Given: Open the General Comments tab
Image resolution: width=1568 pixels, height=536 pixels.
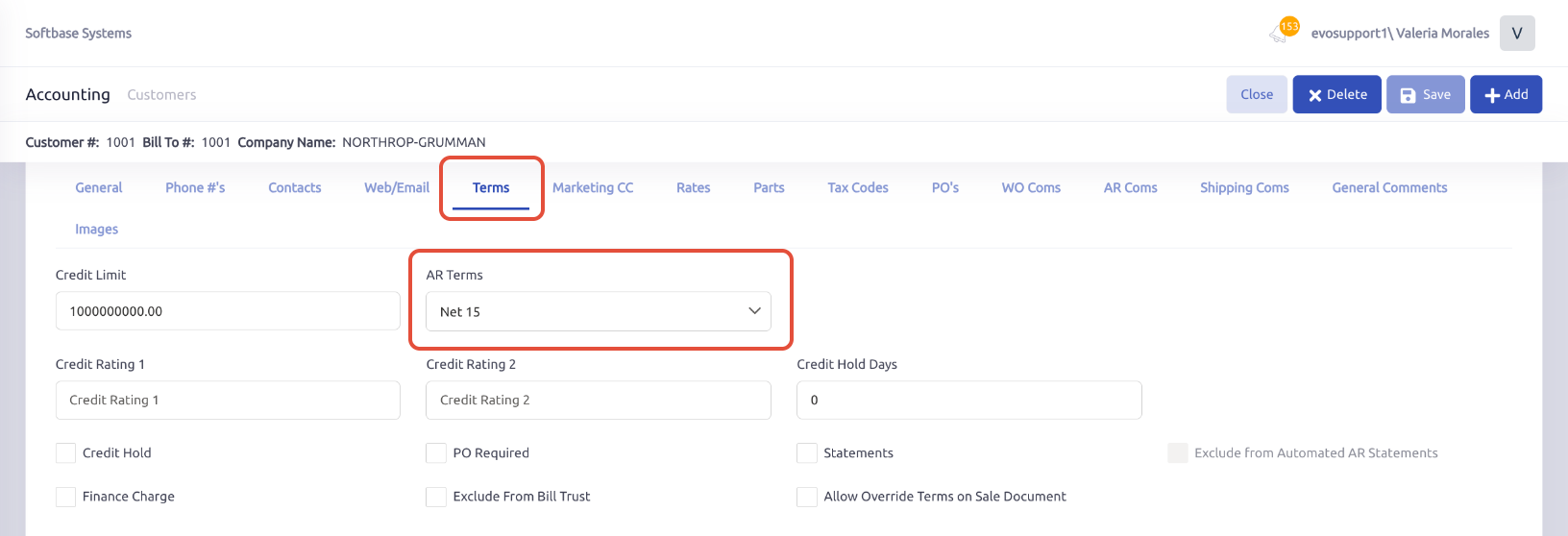Looking at the screenshot, I should tap(1389, 187).
